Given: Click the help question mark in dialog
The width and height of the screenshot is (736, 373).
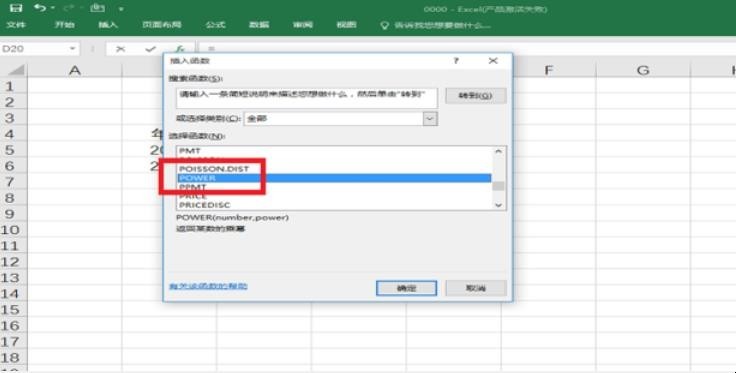Looking at the screenshot, I should tap(456, 61).
